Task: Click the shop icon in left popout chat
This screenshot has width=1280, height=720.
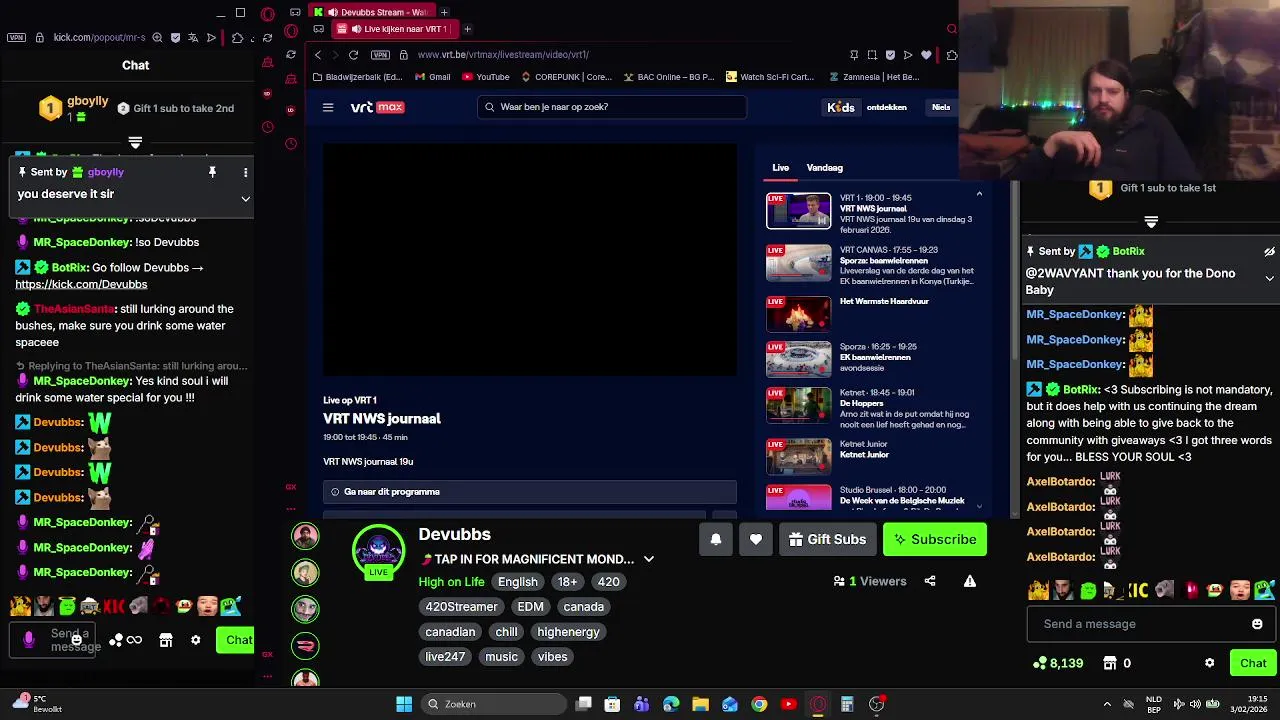Action: click(166, 640)
